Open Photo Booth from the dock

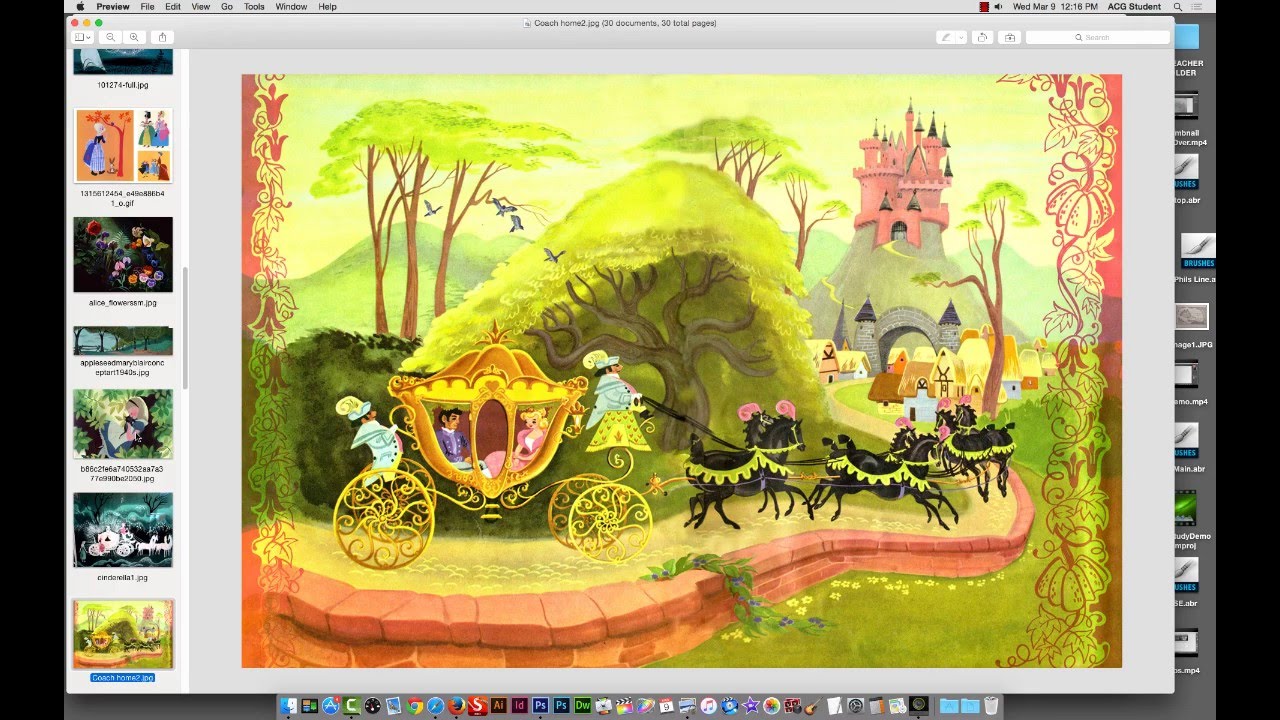point(792,706)
